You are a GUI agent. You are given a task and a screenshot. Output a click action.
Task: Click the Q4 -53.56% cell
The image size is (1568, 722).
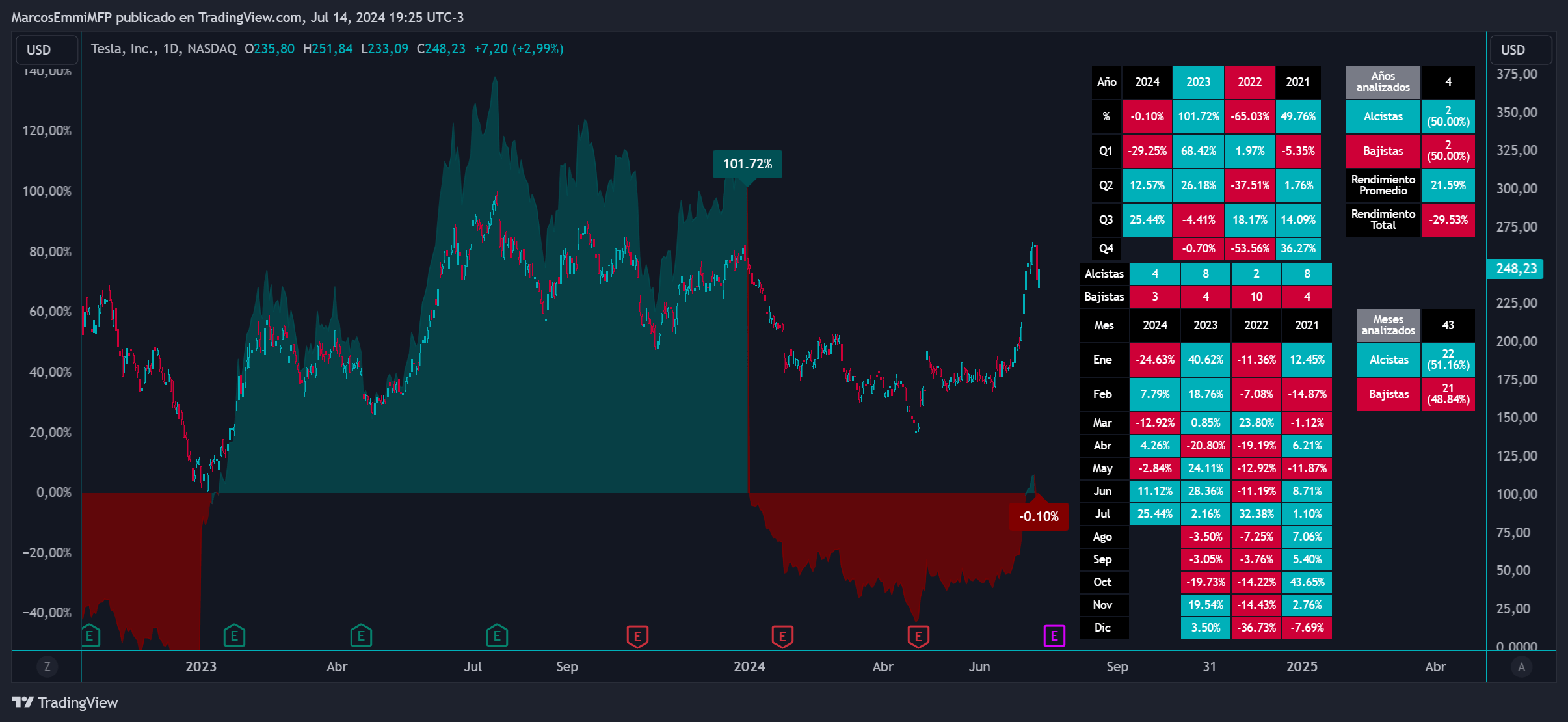click(1249, 248)
